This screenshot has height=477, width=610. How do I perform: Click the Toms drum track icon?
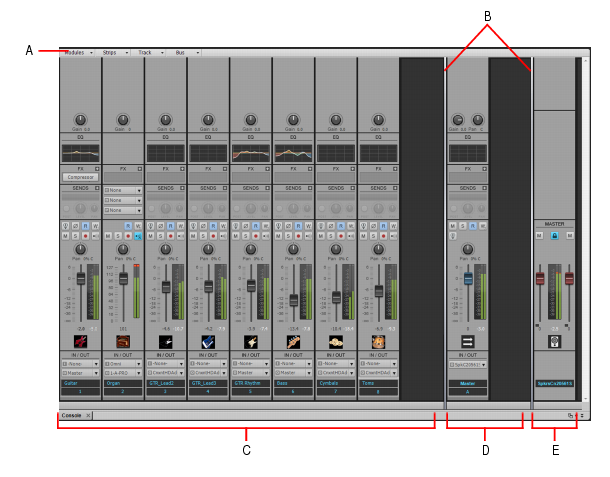point(378,342)
